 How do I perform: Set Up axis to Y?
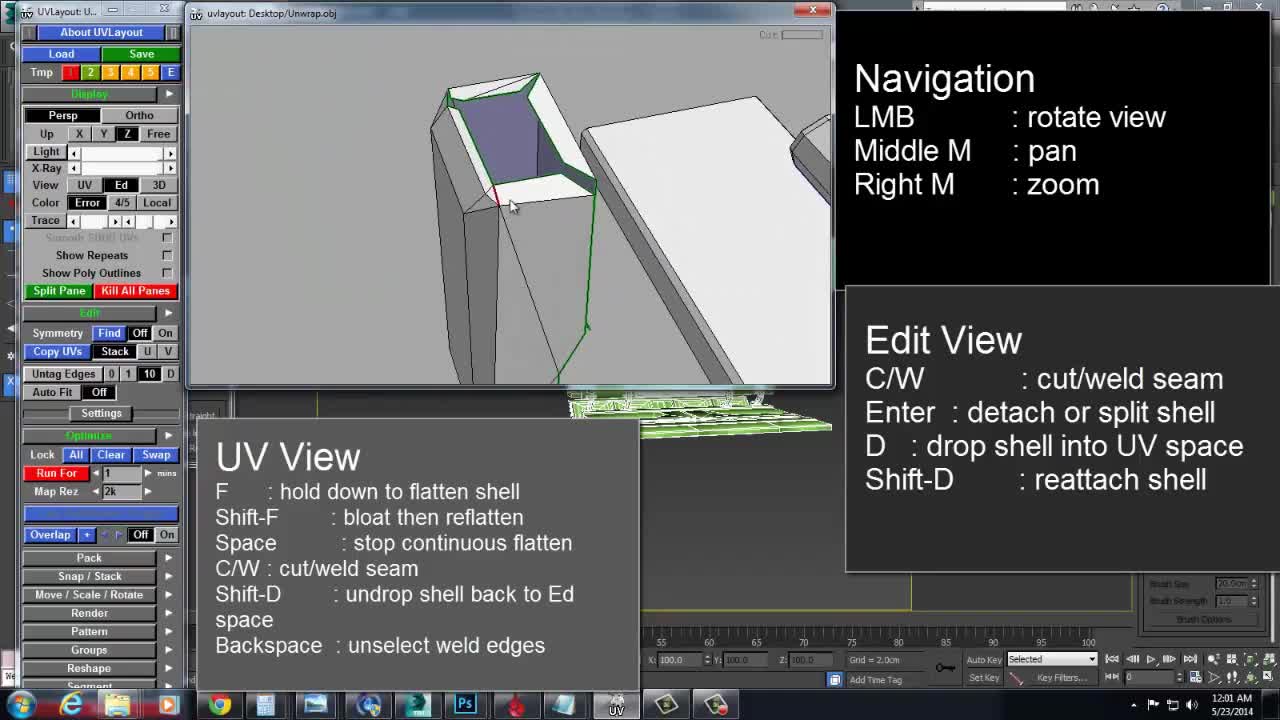click(103, 134)
